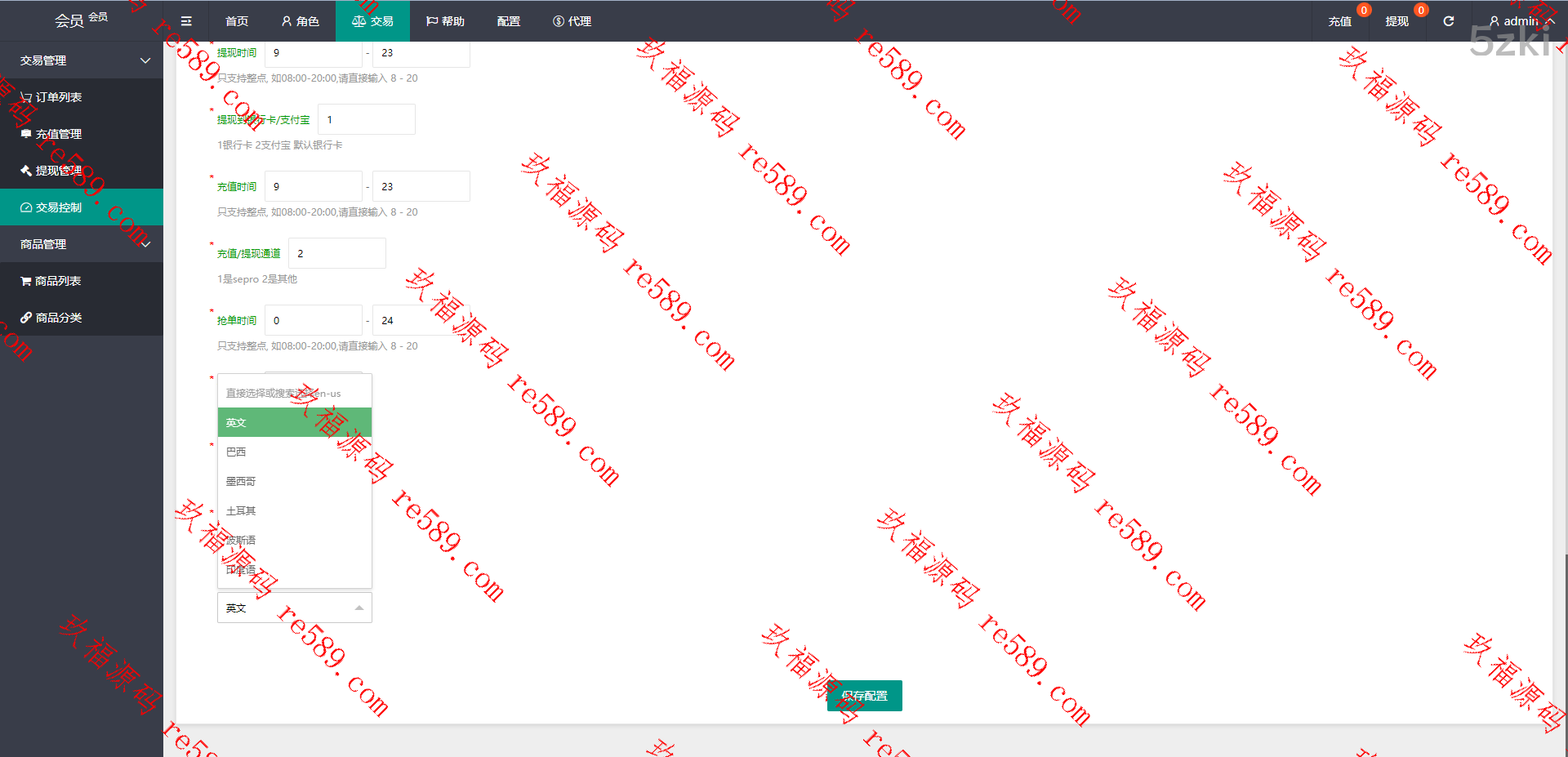The height and width of the screenshot is (757, 1568).
Task: Open the 代理 agent menu
Action: 572,21
